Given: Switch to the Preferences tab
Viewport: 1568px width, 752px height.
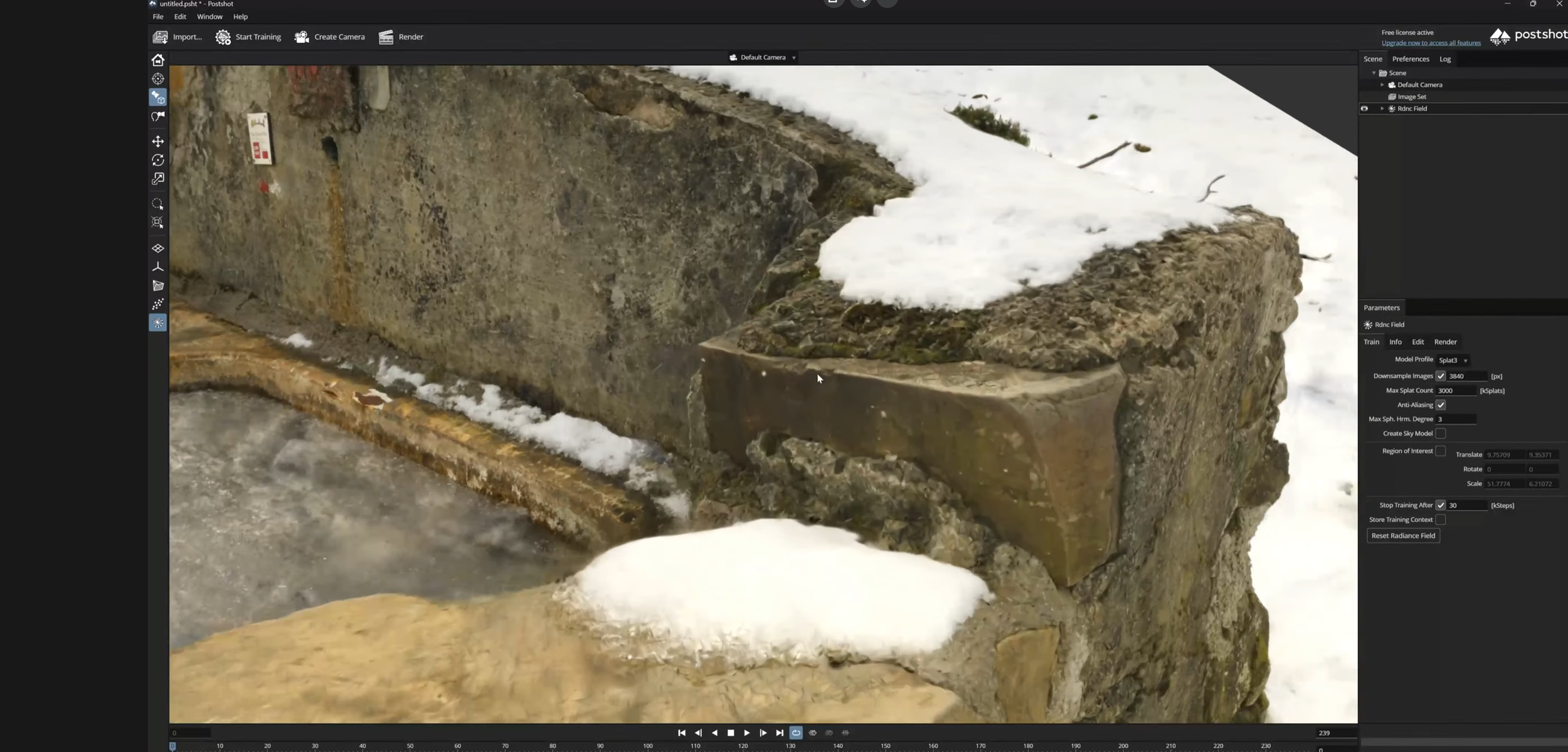Looking at the screenshot, I should pyautogui.click(x=1411, y=59).
